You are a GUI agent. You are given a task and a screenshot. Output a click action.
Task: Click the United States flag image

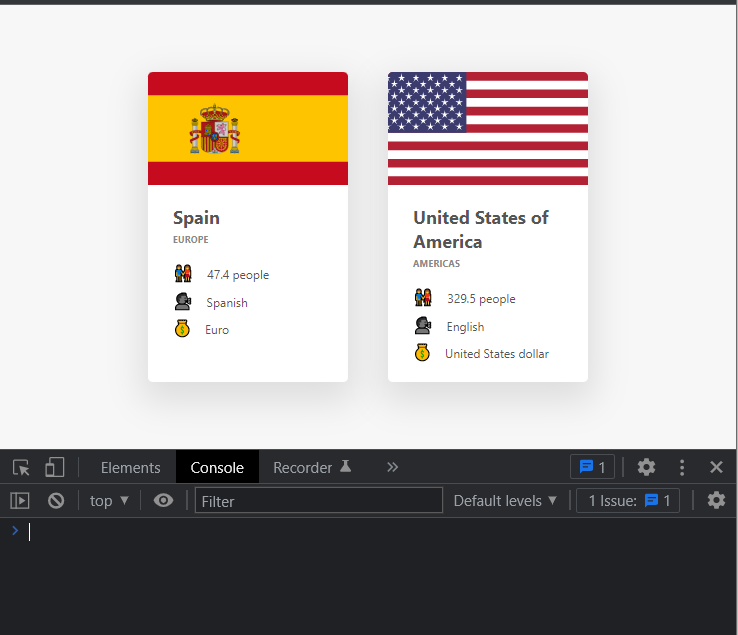click(x=488, y=129)
